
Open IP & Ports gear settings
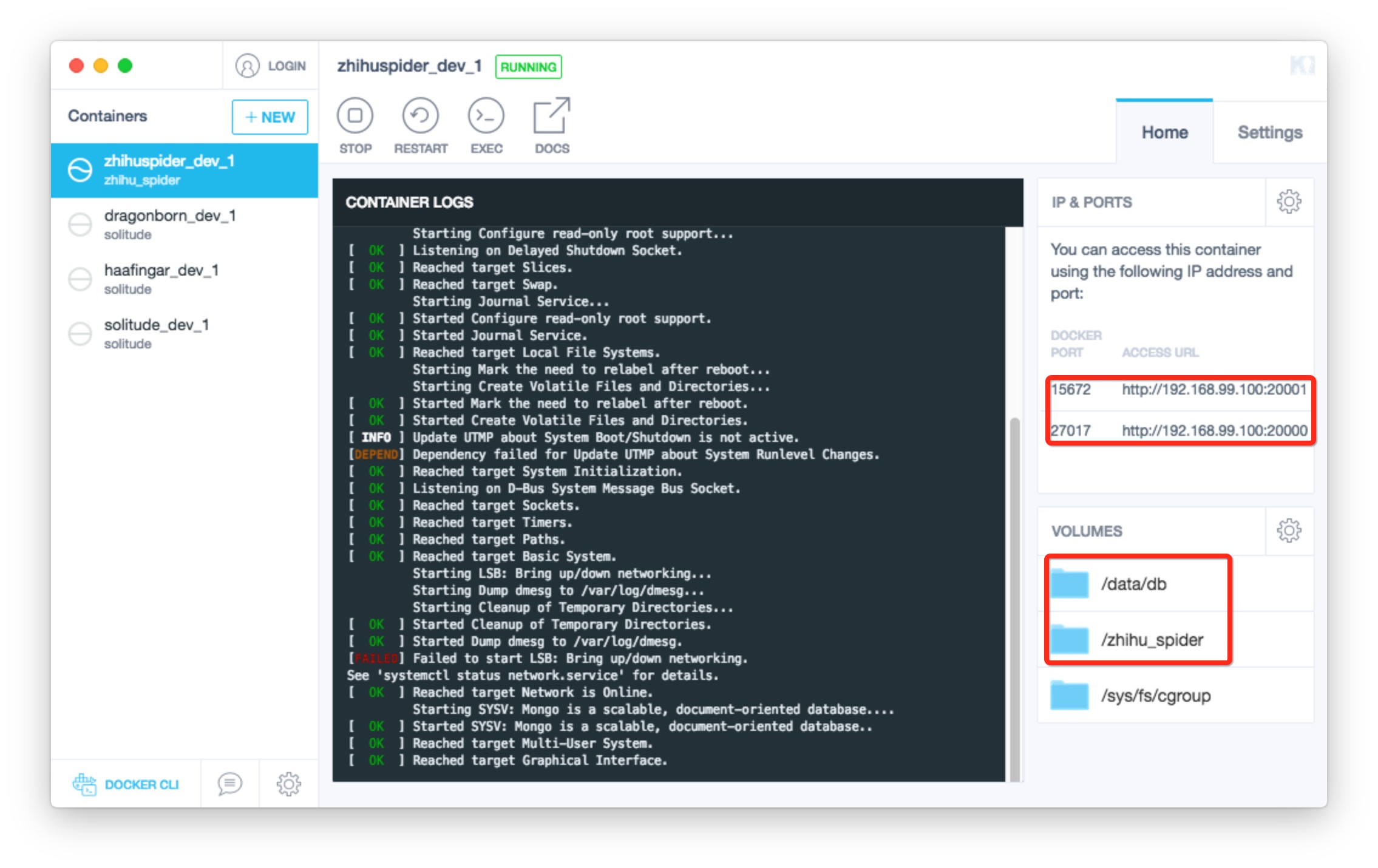[x=1289, y=202]
